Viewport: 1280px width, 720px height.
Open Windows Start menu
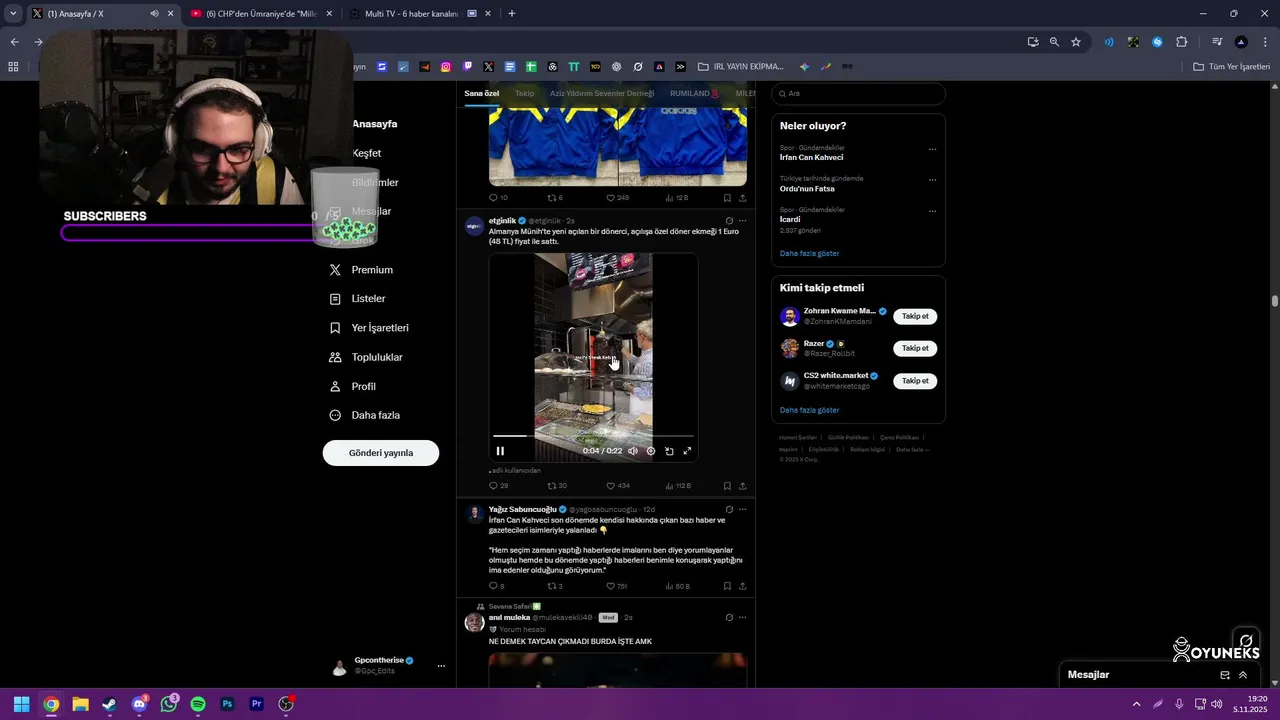point(21,704)
